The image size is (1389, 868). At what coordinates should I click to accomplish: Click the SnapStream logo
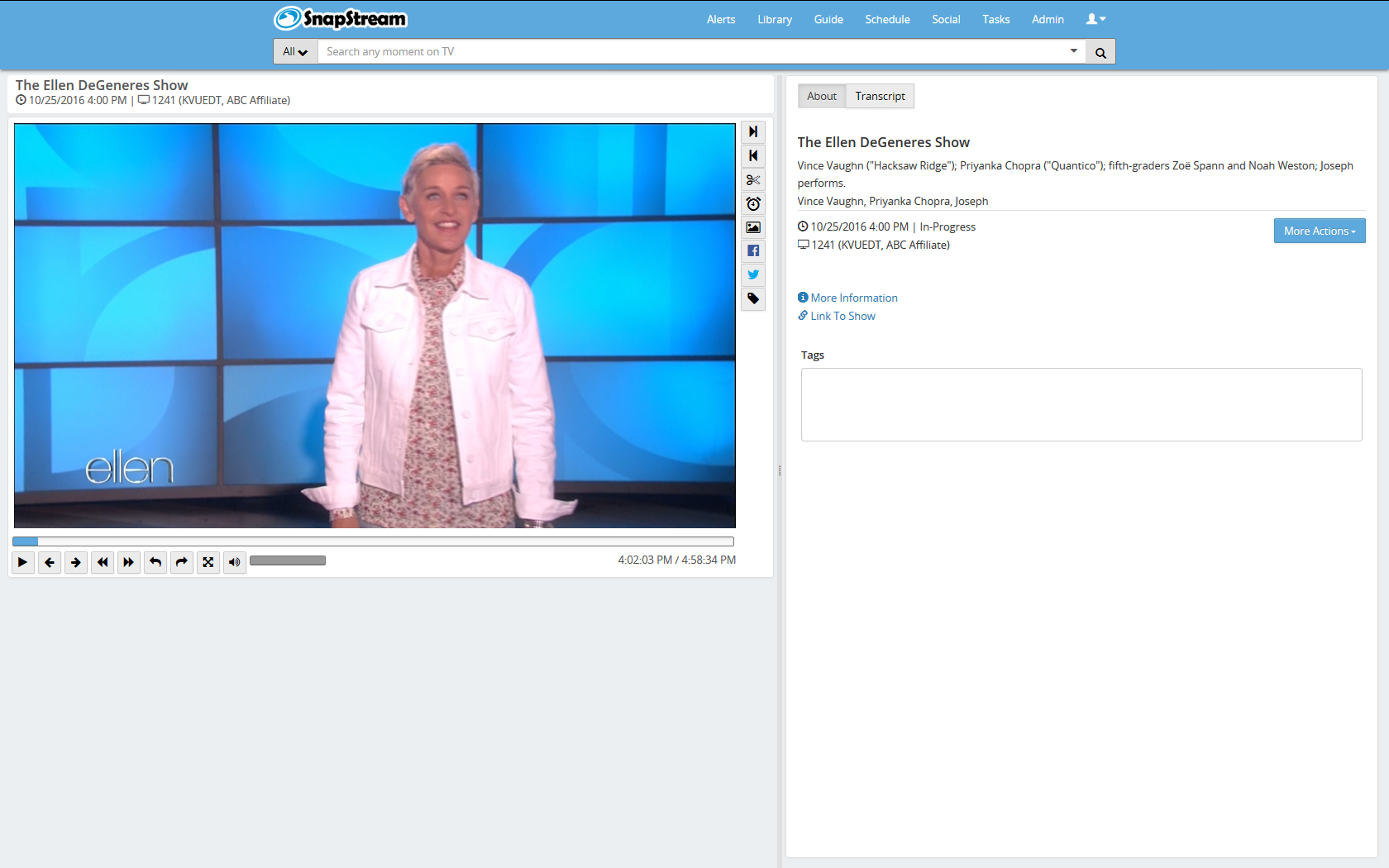pos(341,18)
